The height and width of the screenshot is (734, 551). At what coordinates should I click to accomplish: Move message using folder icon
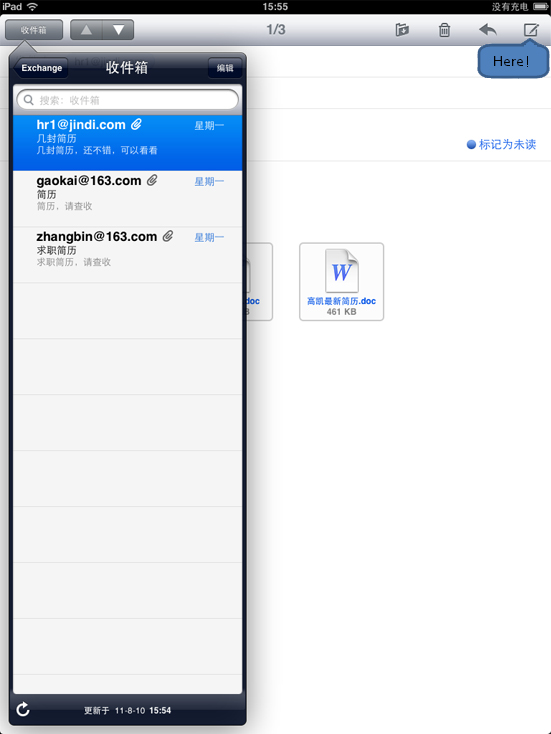pyautogui.click(x=402, y=30)
